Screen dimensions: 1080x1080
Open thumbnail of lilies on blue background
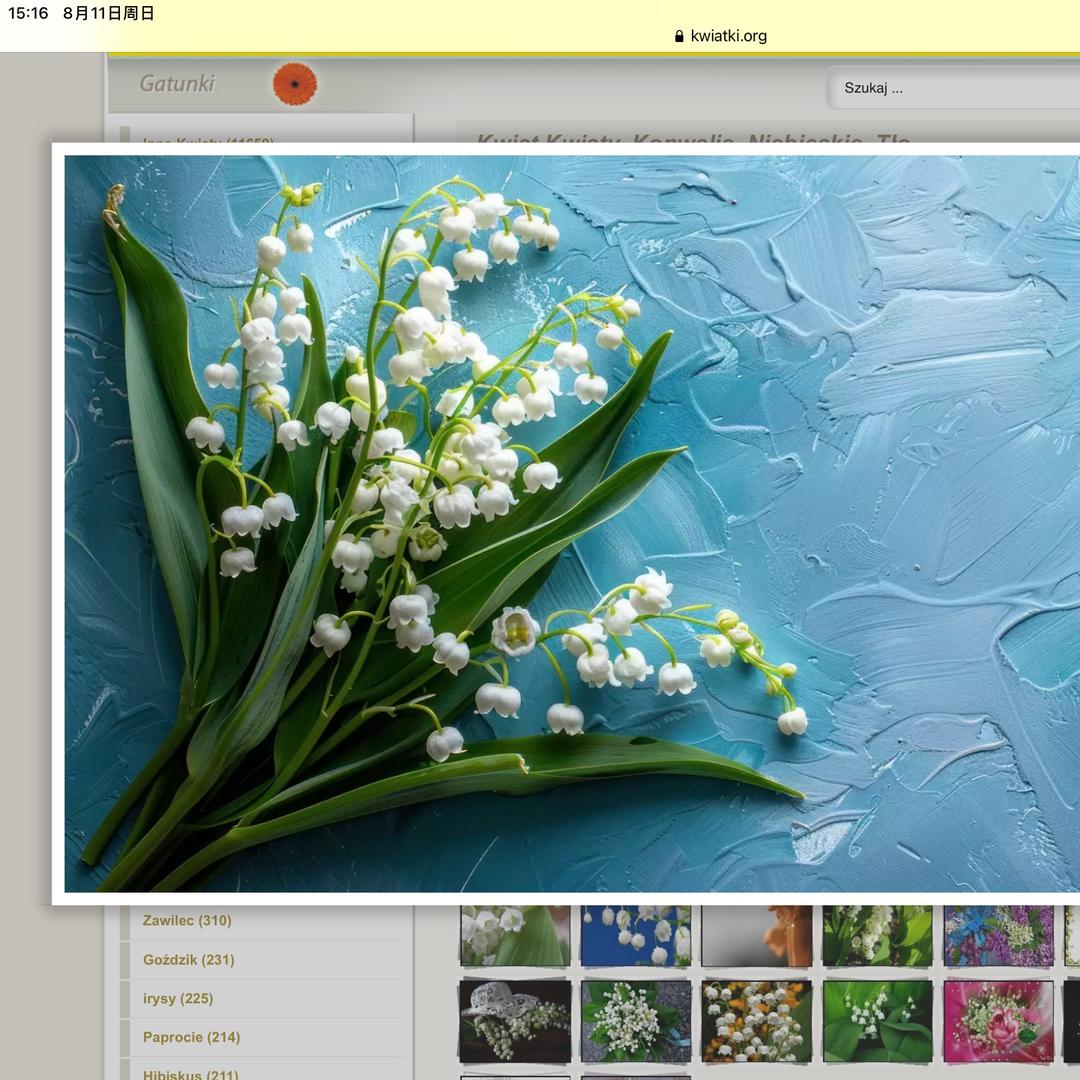tap(636, 935)
